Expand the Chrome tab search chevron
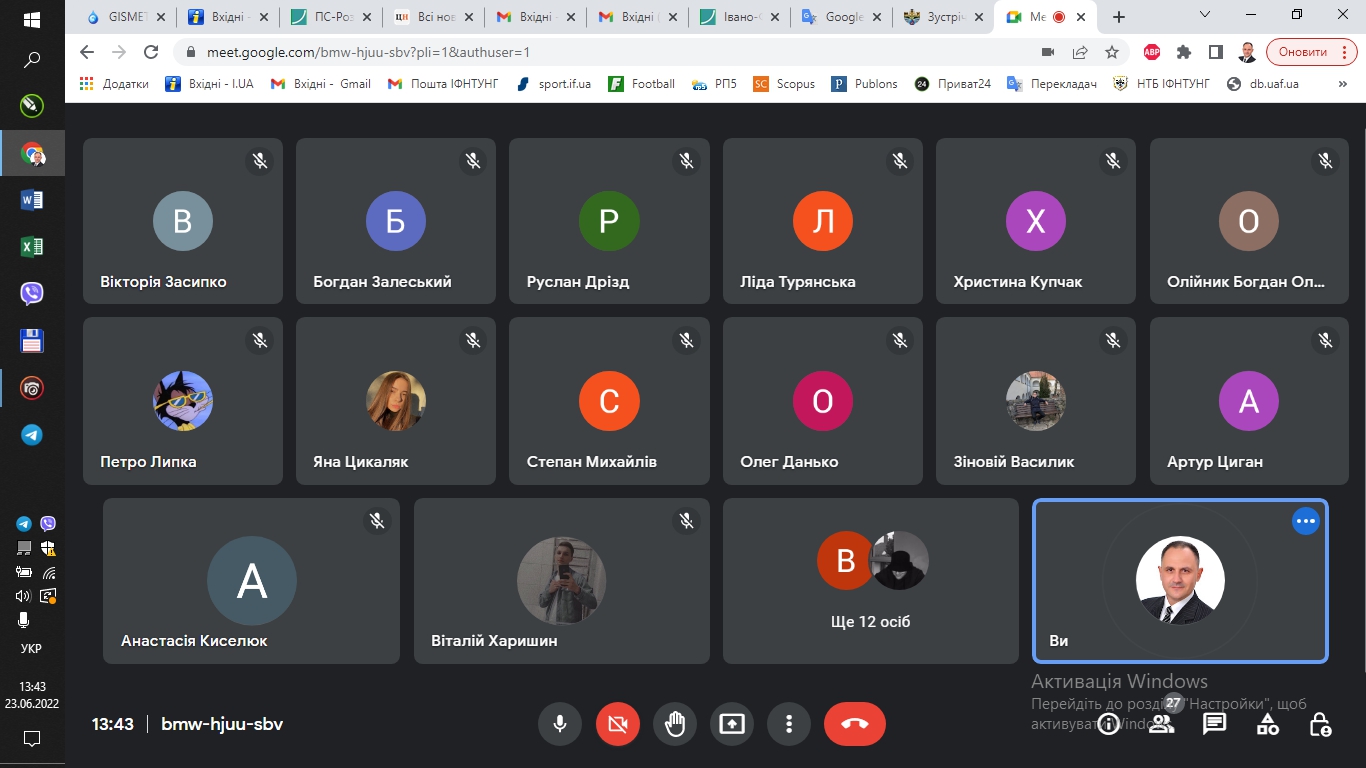This screenshot has width=1366, height=768. tap(1205, 16)
